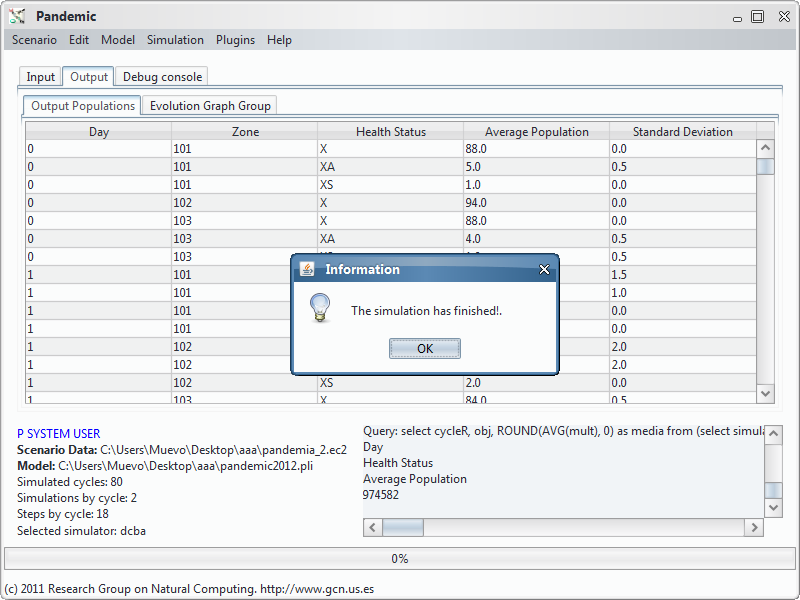Click Selected simulator: dcba text
The height and width of the screenshot is (600, 800).
click(81, 531)
